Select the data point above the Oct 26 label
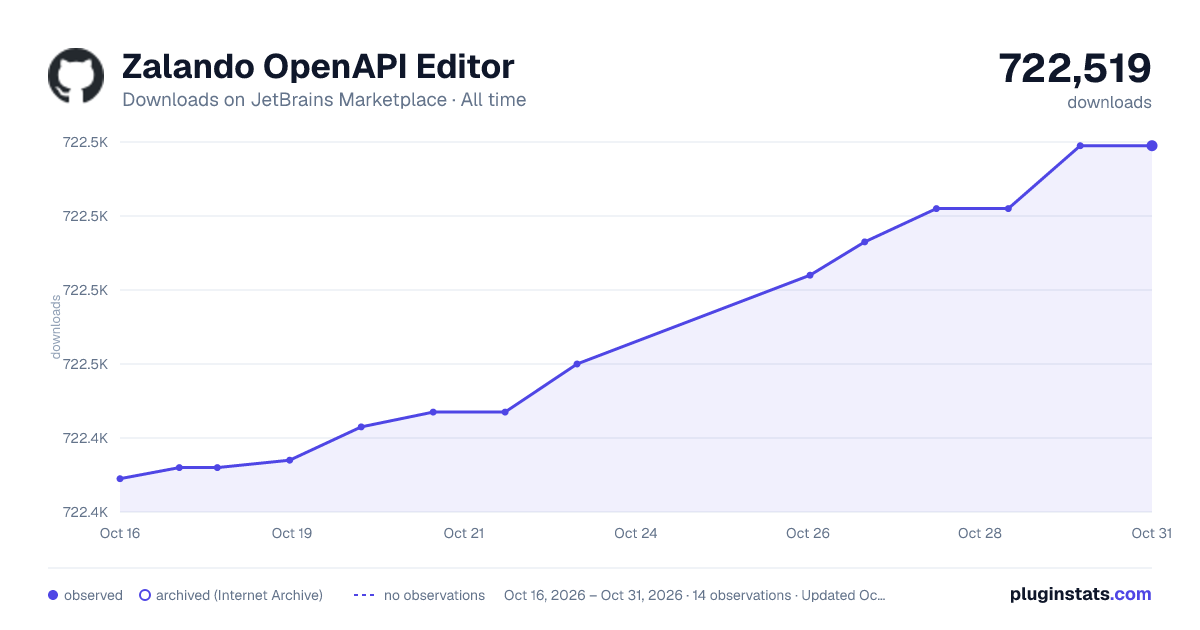1200x630 pixels. 810,275
